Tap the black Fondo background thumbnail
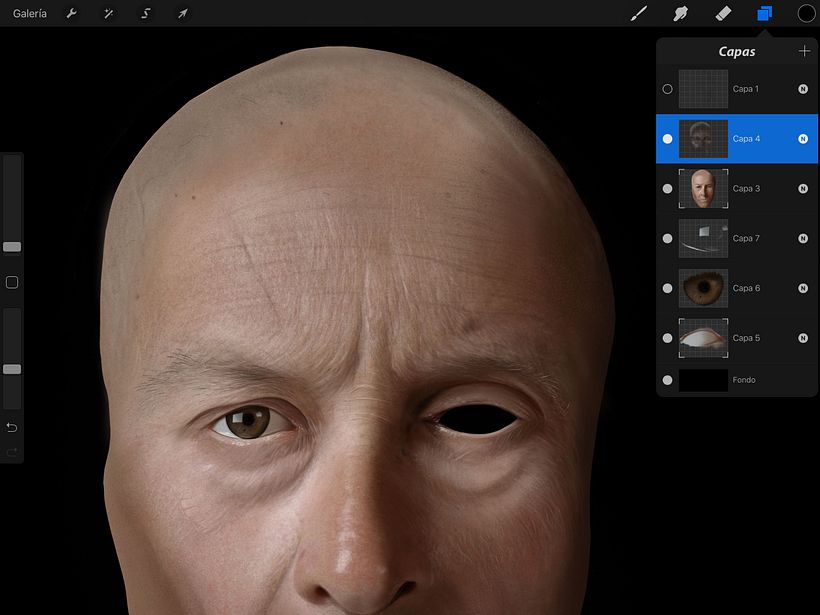 pos(703,380)
